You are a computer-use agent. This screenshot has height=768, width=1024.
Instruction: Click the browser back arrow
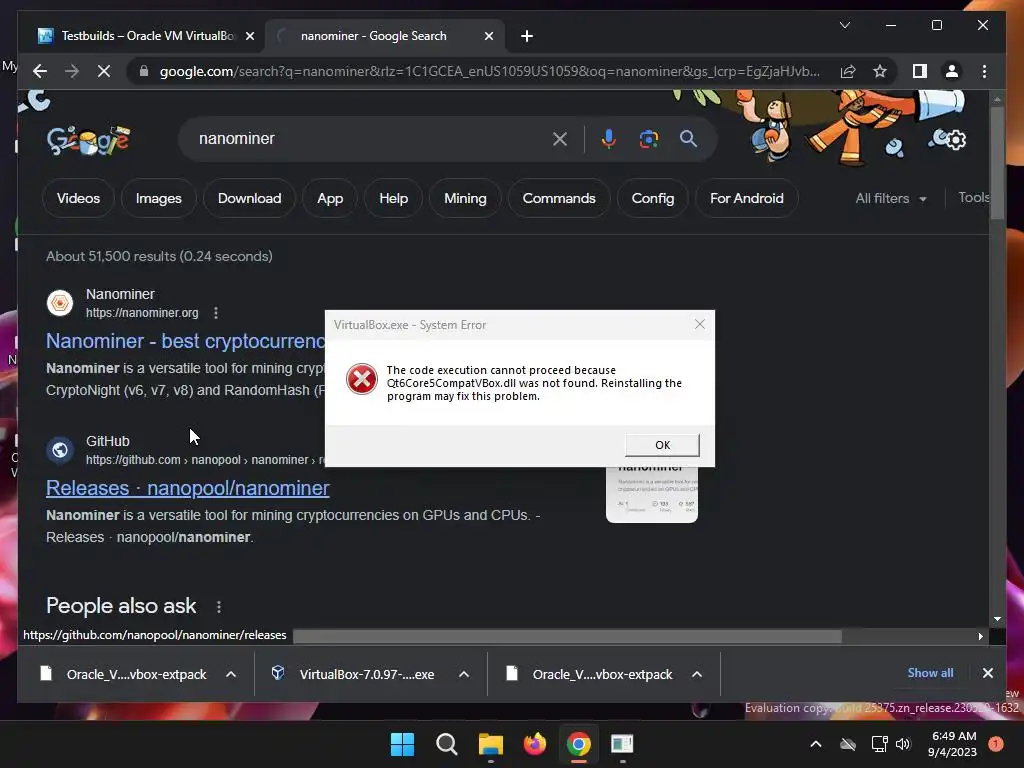click(40, 71)
